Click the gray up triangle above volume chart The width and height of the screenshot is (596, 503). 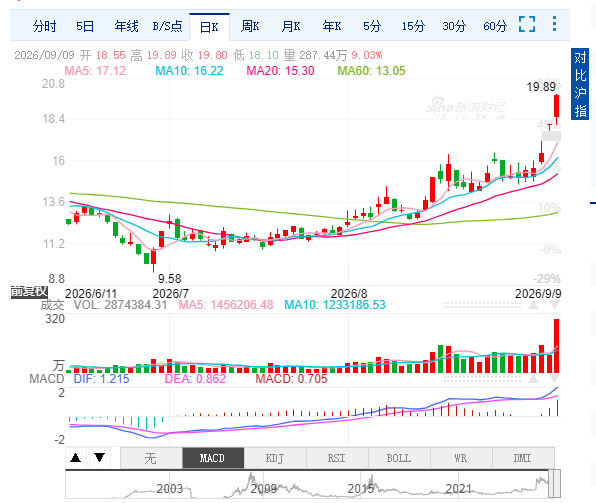[x=534, y=305]
